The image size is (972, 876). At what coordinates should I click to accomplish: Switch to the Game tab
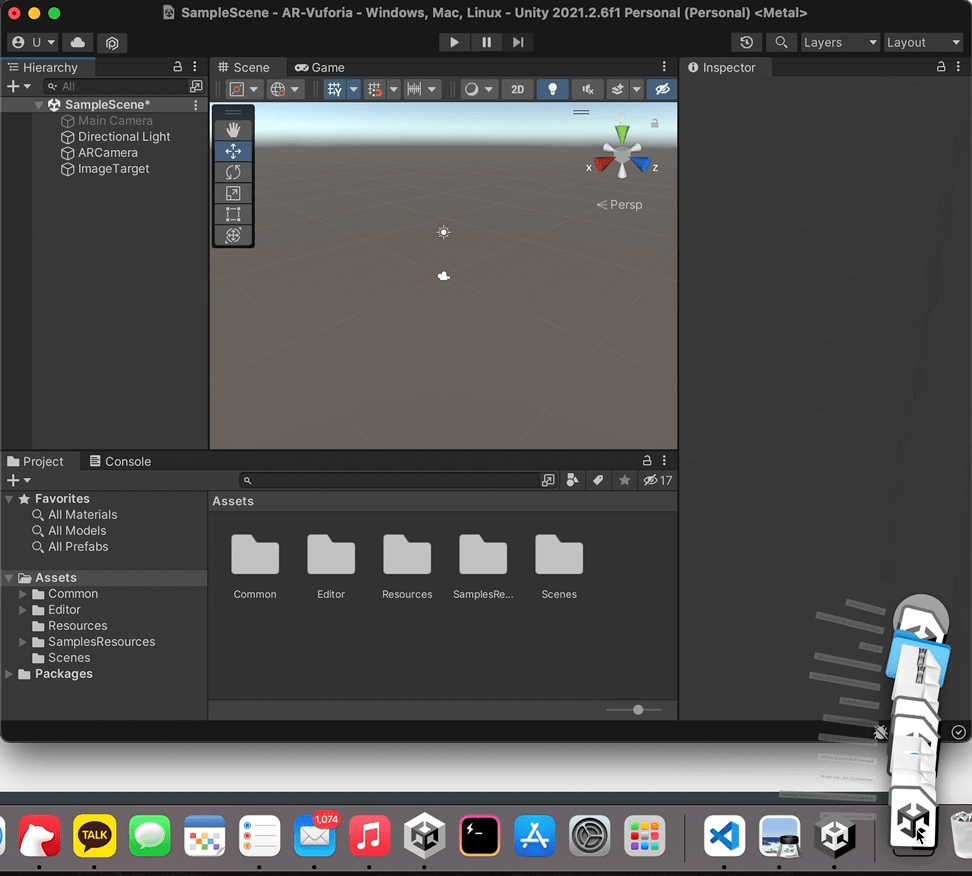coord(319,68)
